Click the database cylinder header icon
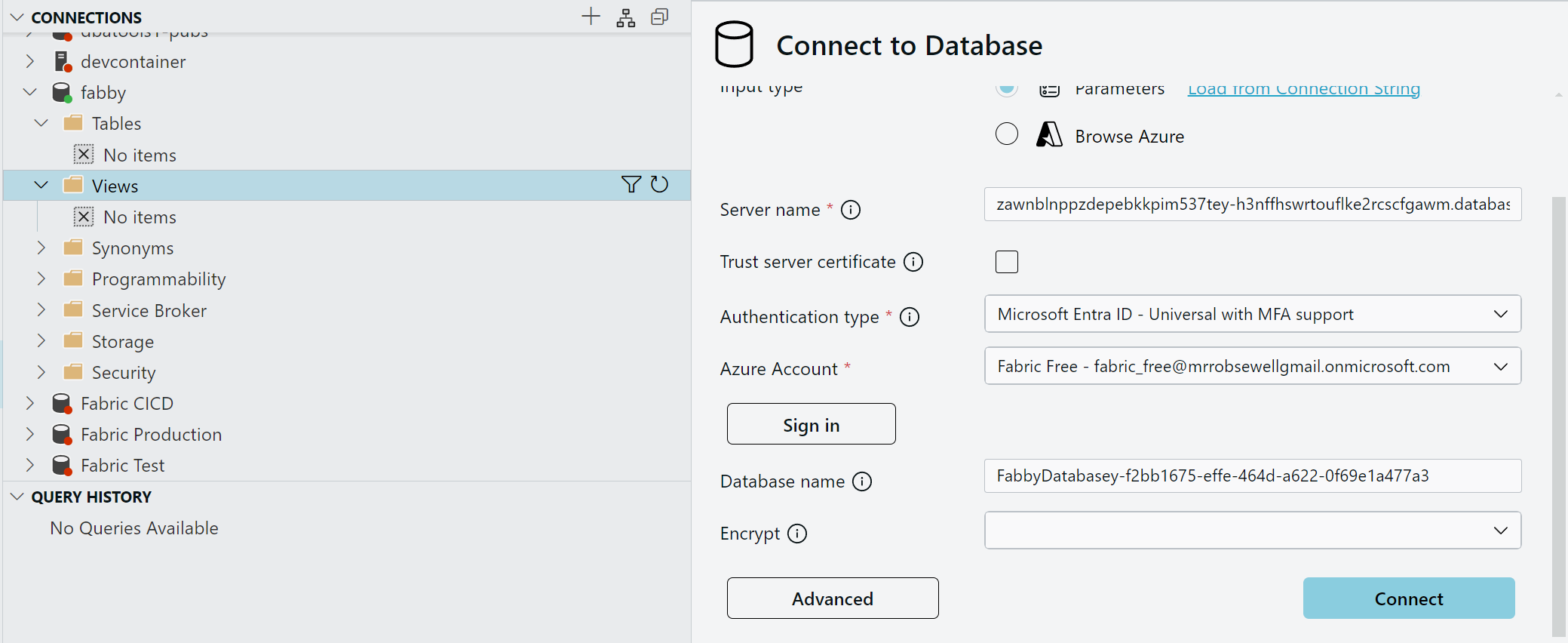This screenshot has height=643, width=1568. pos(734,45)
